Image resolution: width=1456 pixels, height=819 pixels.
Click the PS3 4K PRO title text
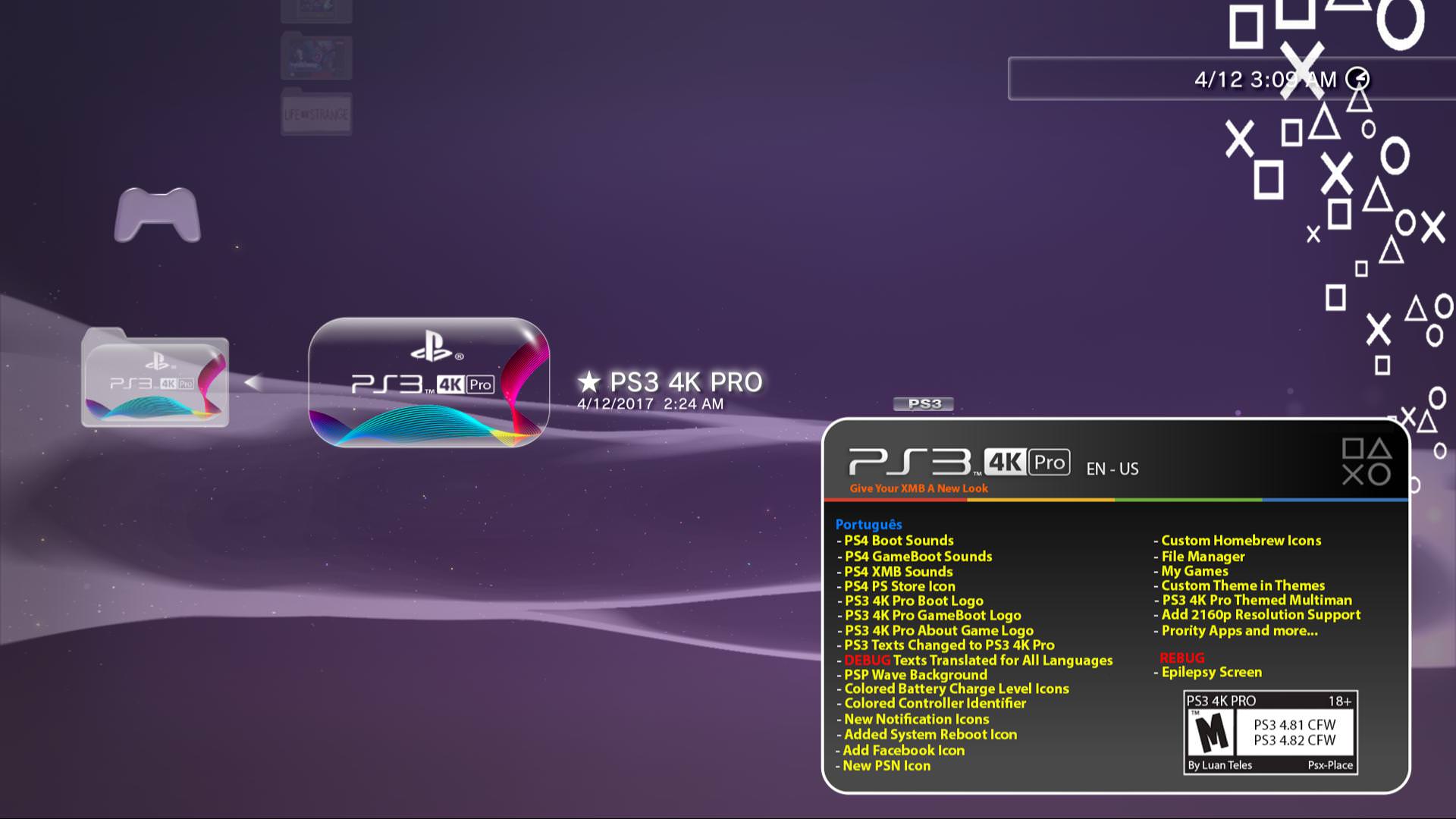click(x=686, y=381)
